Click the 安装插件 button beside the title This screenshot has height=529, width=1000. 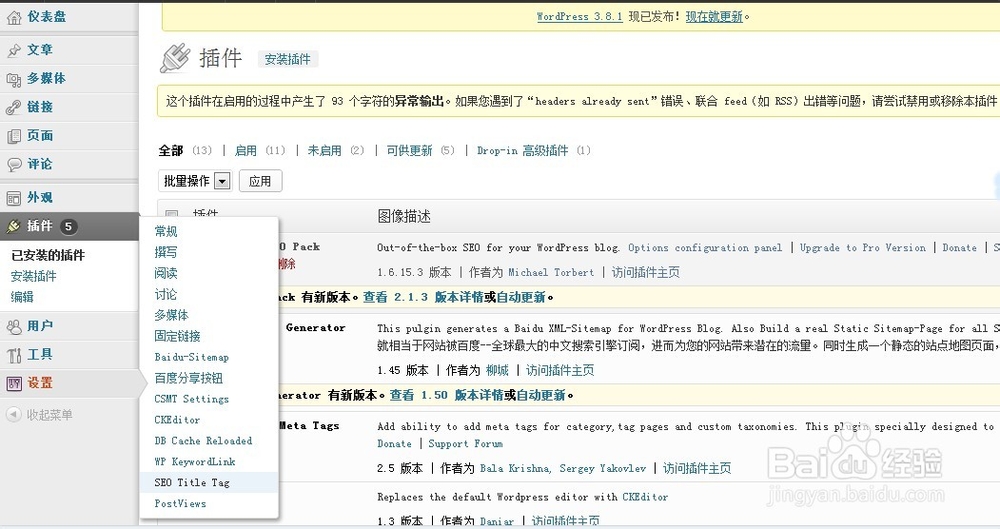click(288, 59)
